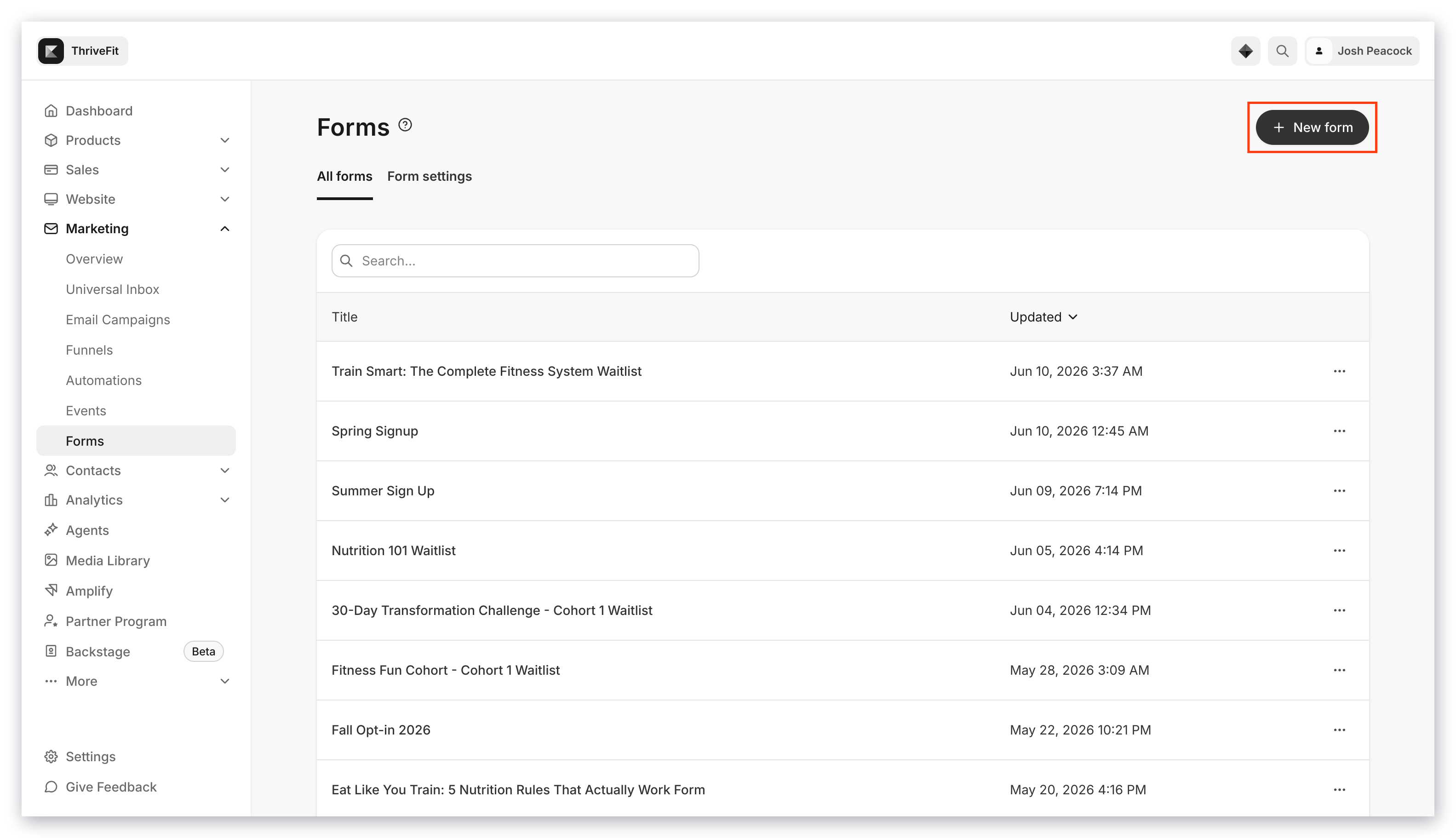Open the Agents sparkle icon item
1456x838 pixels.
click(51, 529)
